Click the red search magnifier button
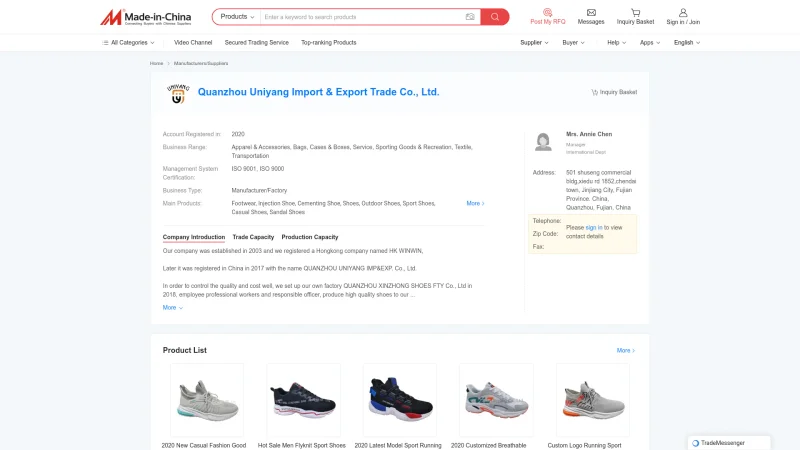 click(x=494, y=17)
